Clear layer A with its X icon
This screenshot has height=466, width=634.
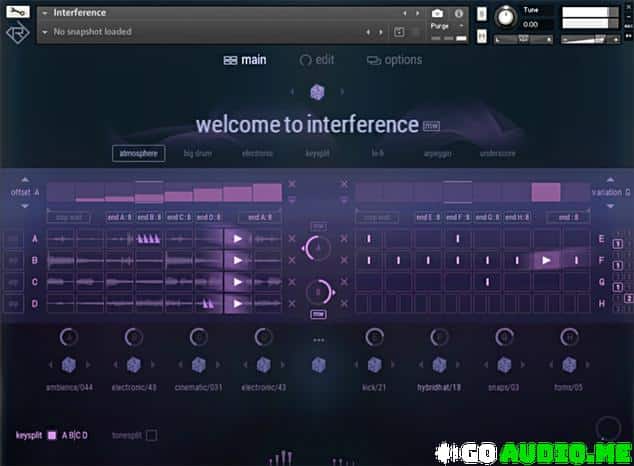[292, 238]
